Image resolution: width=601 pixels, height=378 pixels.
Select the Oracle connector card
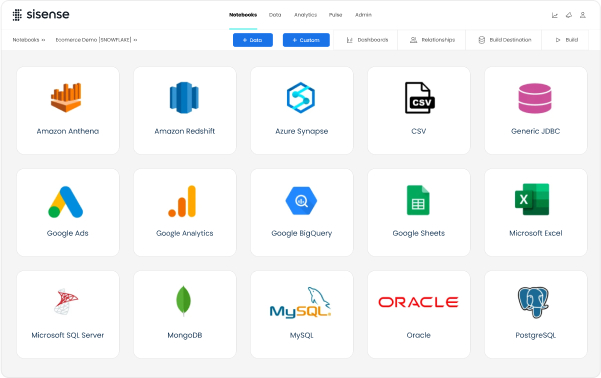click(419, 315)
